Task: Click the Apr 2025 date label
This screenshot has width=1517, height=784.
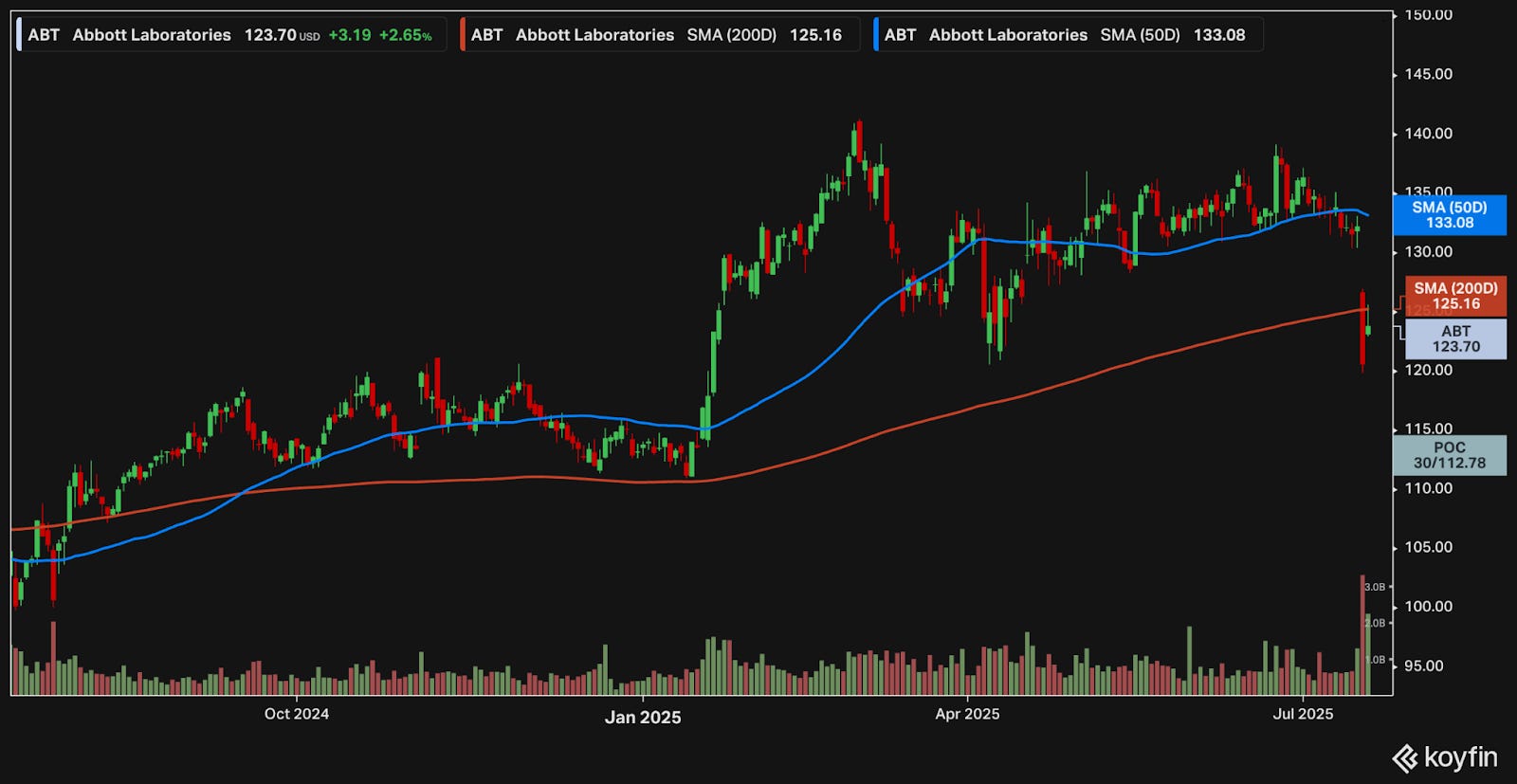Action: [967, 714]
